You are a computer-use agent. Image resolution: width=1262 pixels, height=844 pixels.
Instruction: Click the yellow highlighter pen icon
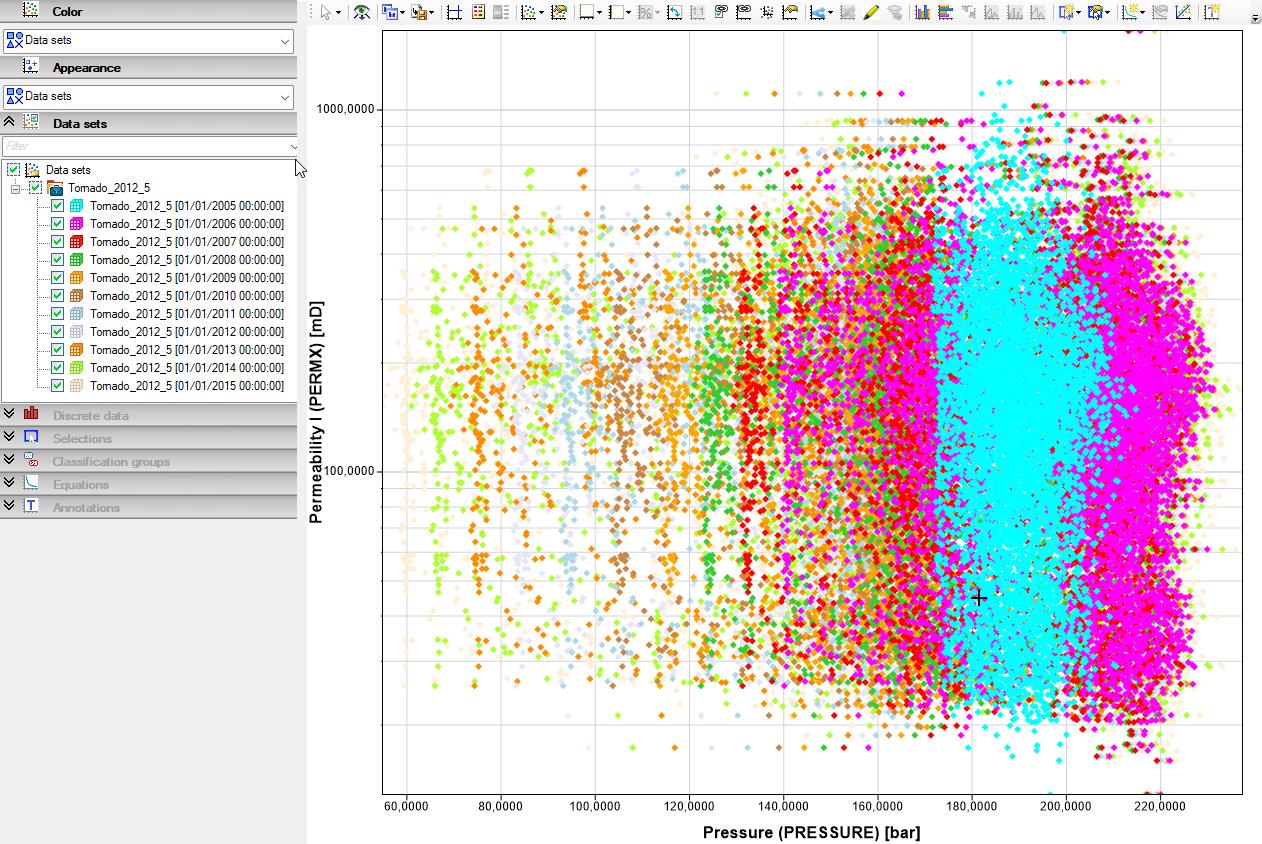[x=870, y=12]
